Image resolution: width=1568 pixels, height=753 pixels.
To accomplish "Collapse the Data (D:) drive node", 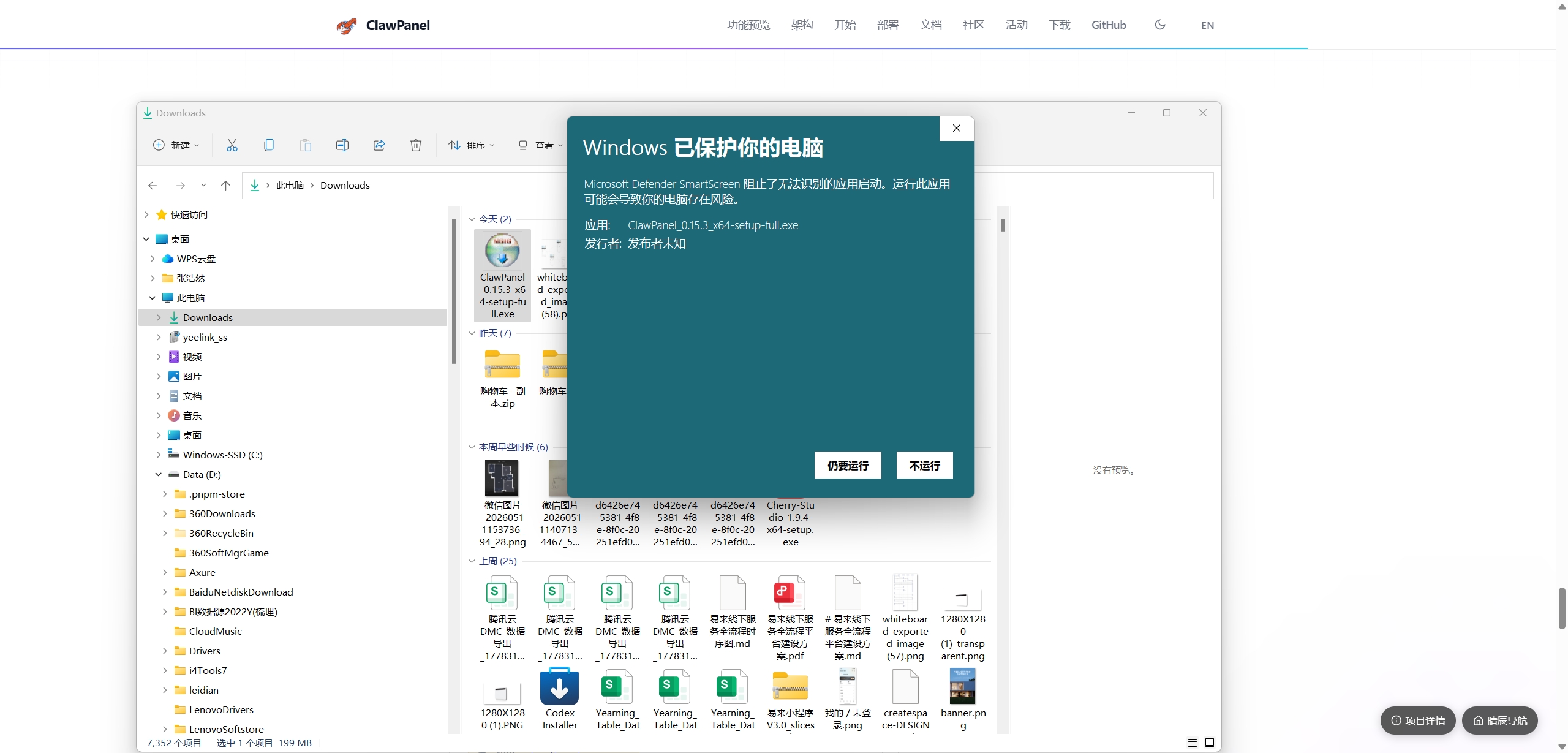I will [x=159, y=474].
